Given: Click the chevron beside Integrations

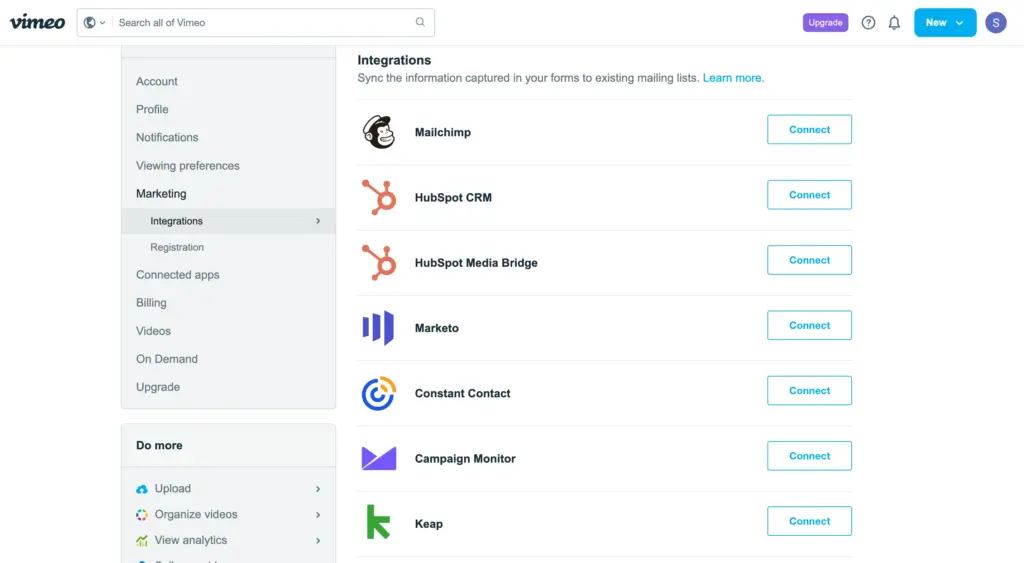Looking at the screenshot, I should [318, 221].
